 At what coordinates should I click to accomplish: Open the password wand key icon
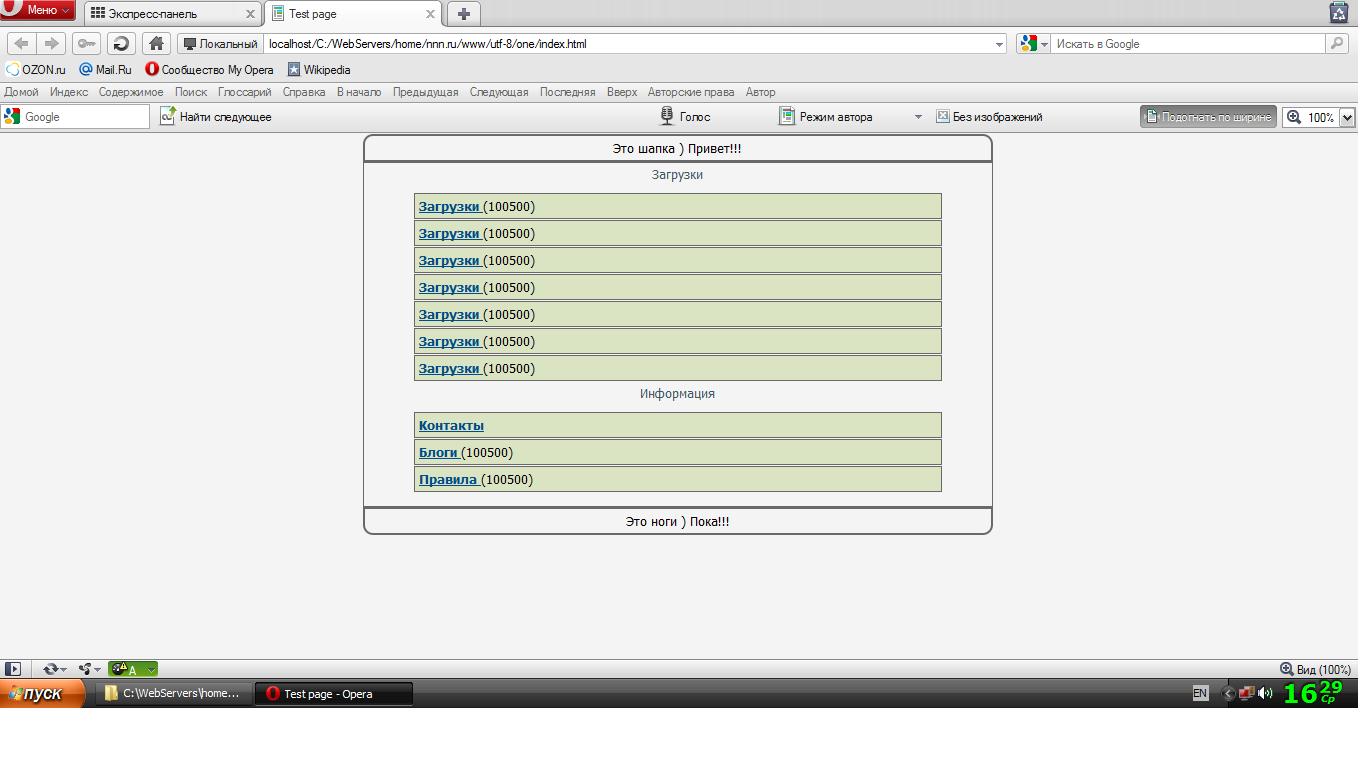[x=87, y=43]
